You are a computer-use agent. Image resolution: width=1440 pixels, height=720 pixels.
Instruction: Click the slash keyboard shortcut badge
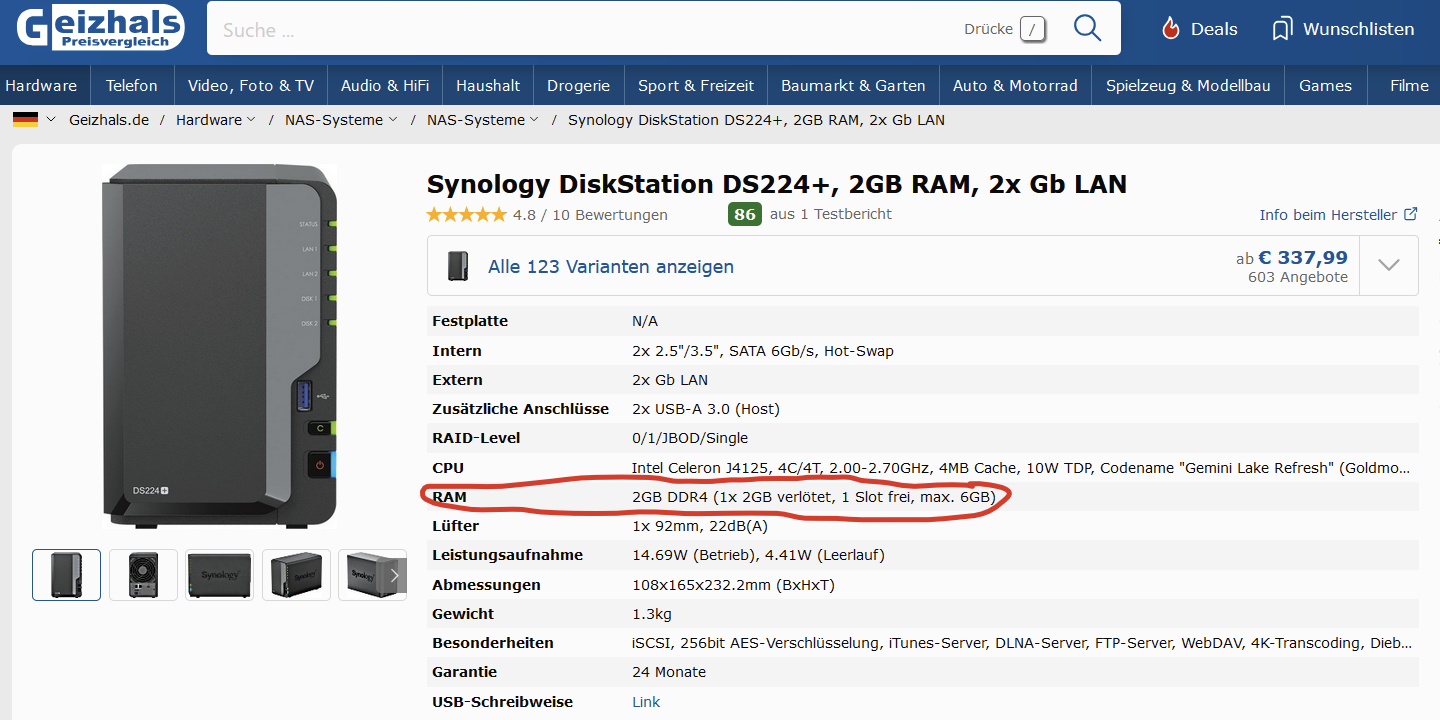[1033, 29]
